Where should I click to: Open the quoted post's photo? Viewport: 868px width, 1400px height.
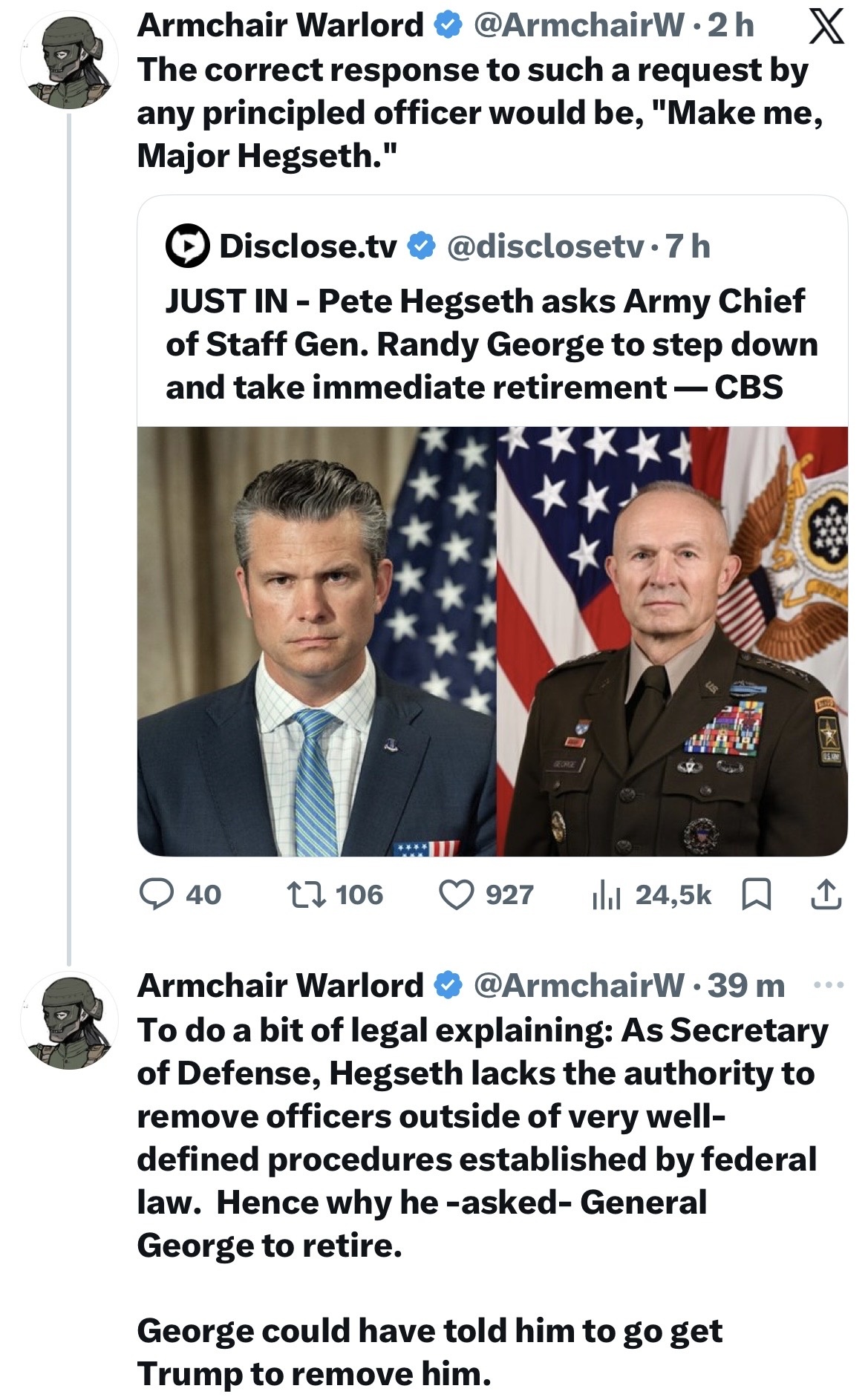[x=492, y=641]
